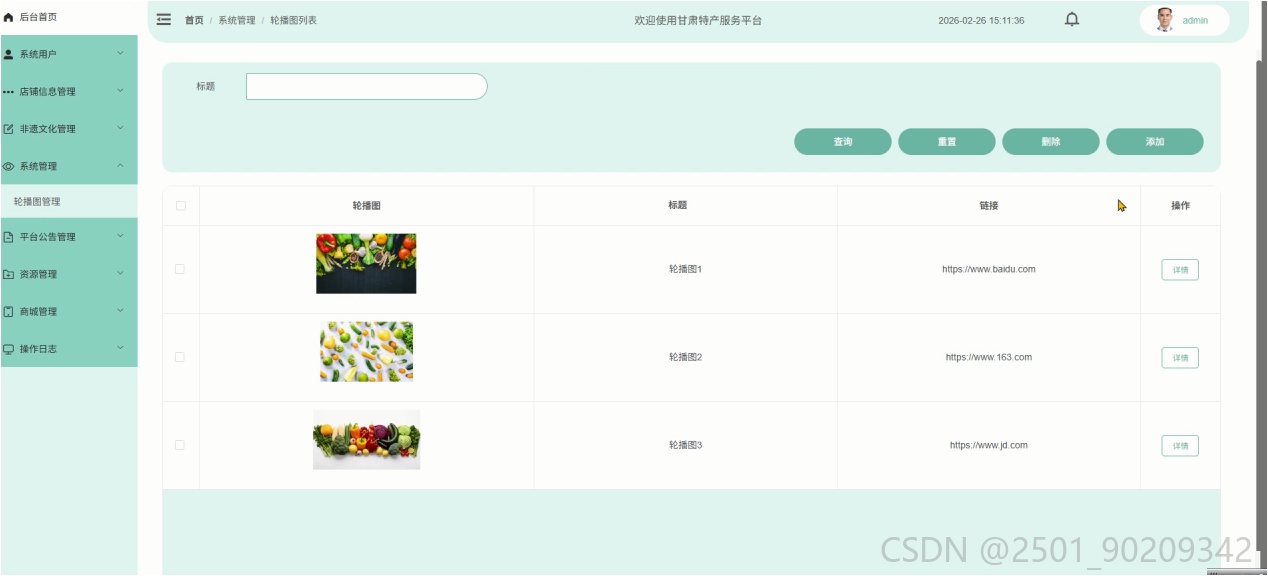Image resolution: width=1268 pixels, height=576 pixels.
Task: Click the home icon beside 后台首页
Action: (x=9, y=17)
